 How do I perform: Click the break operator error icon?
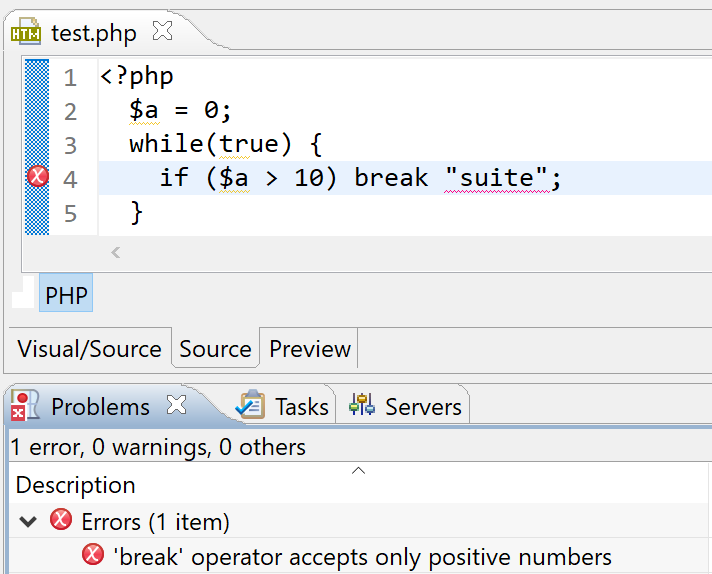tap(93, 555)
